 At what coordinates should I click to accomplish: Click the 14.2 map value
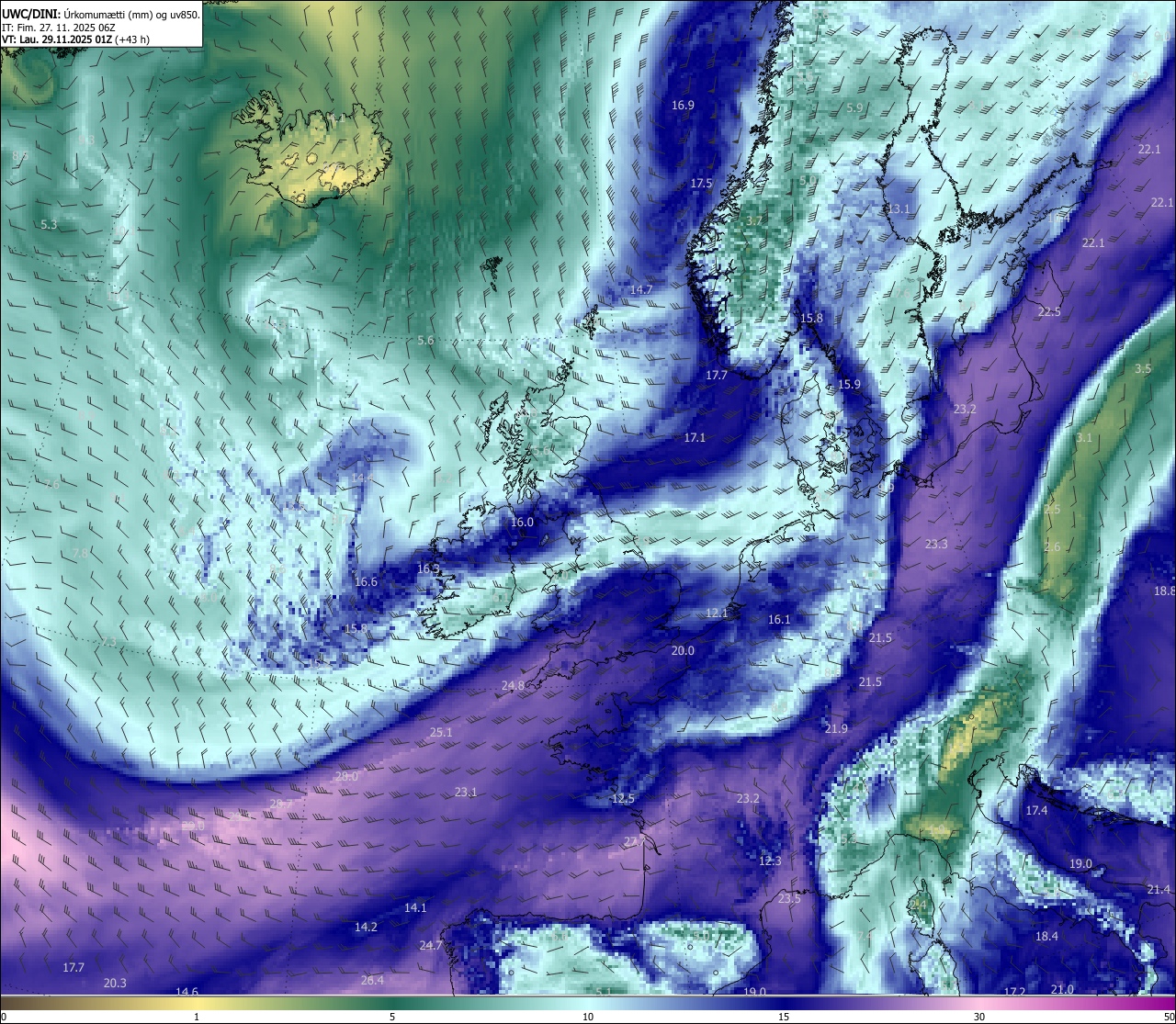tap(366, 928)
